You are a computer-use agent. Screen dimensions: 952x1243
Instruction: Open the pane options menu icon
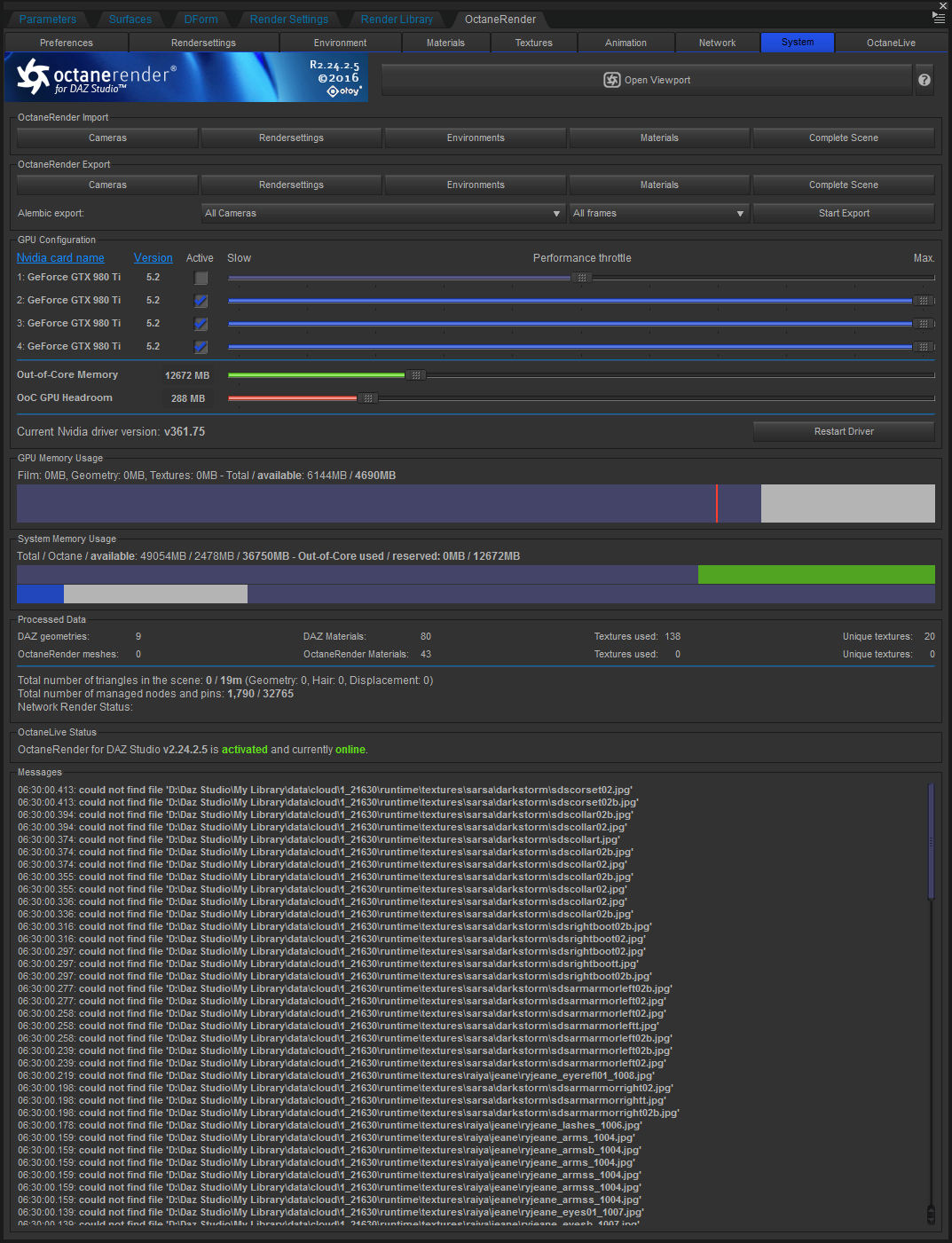point(939,18)
